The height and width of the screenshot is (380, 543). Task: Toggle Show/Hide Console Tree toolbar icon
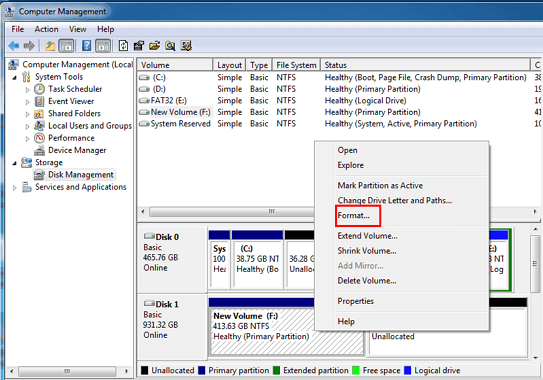point(66,46)
